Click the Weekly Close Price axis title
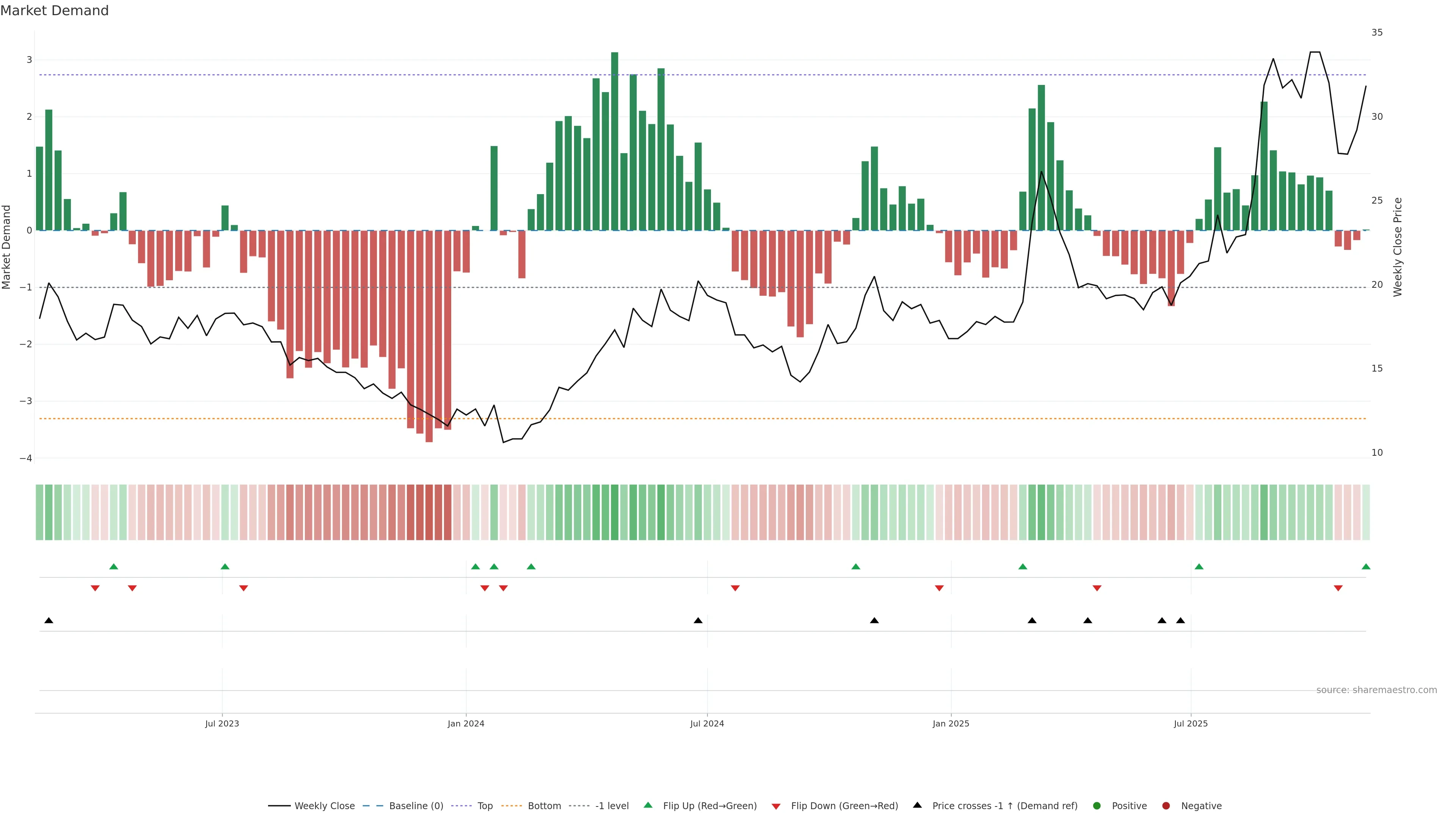The width and height of the screenshot is (1456, 819). 1398,247
